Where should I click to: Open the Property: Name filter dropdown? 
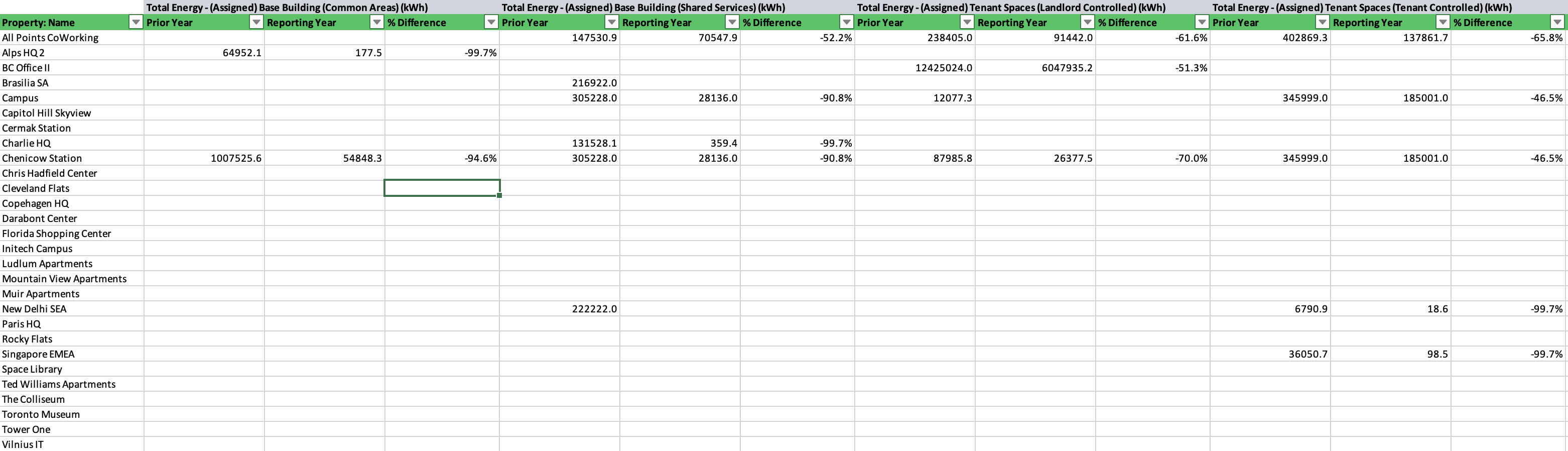pyautogui.click(x=136, y=23)
